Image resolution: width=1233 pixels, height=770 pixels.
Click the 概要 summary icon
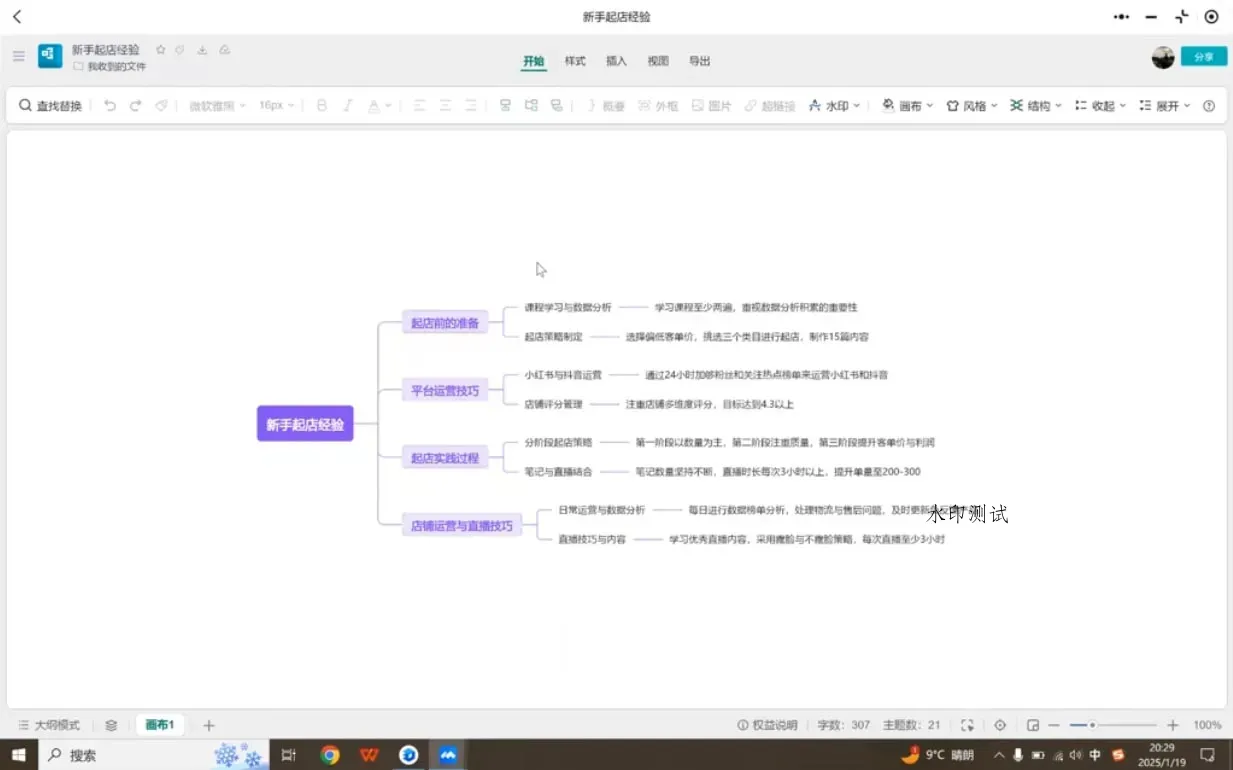click(606, 105)
